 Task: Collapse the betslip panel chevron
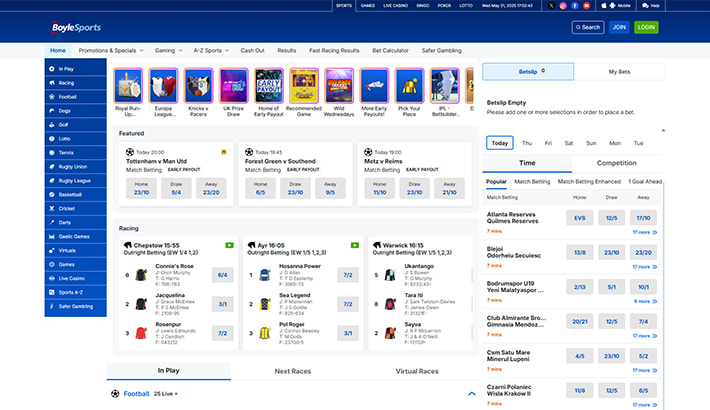663,130
